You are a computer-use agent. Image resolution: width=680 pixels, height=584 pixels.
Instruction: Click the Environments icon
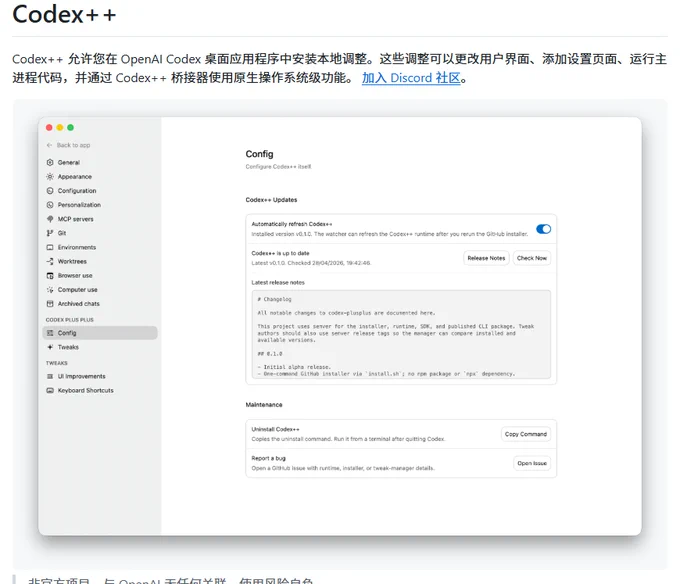click(x=50, y=247)
